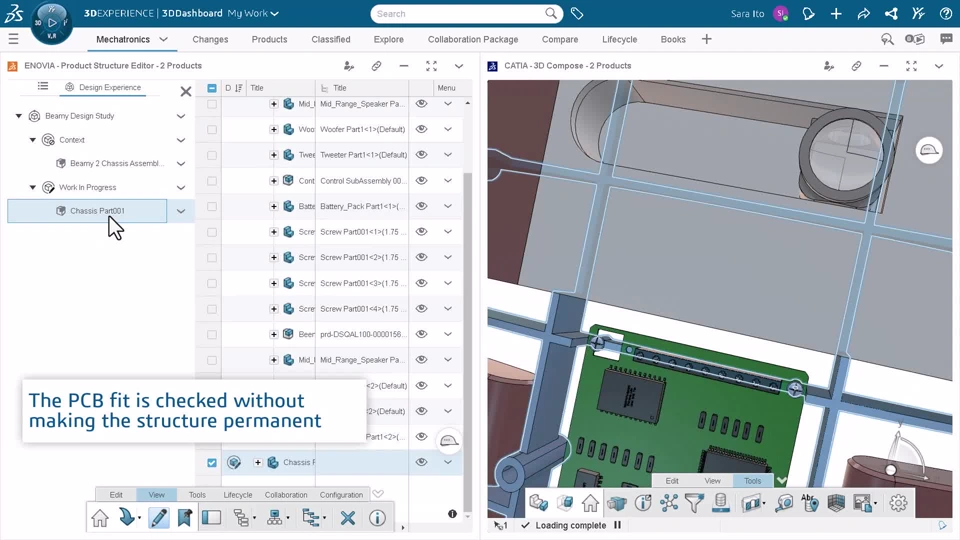Click the database icon in CATIA toolbar

pos(721,503)
